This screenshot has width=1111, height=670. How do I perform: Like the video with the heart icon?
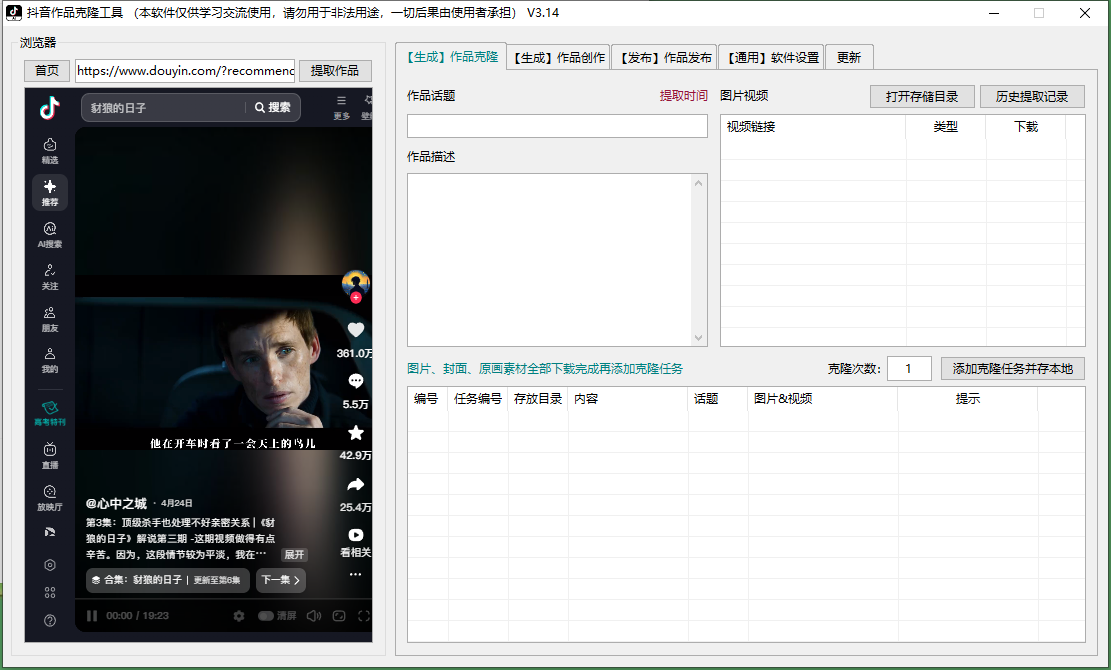point(356,329)
